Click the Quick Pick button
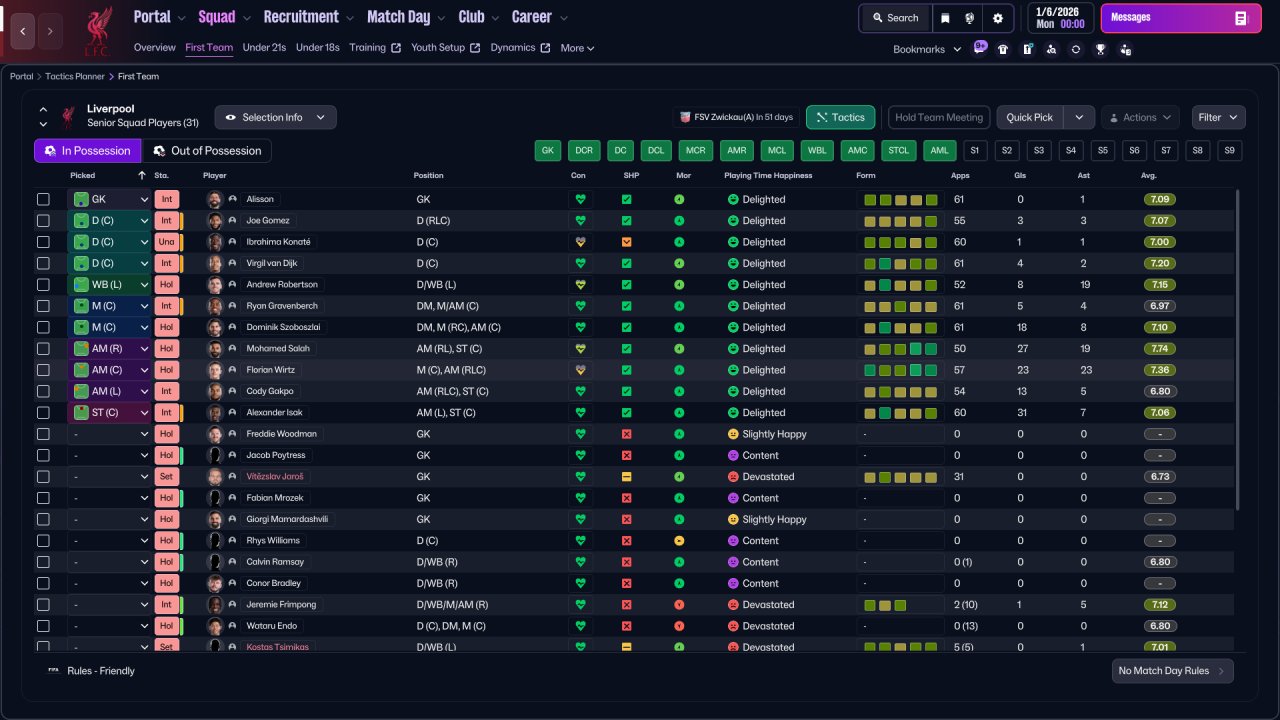 (1030, 117)
